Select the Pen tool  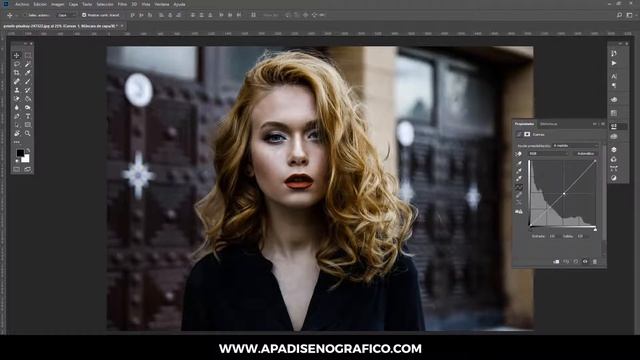(x=17, y=116)
